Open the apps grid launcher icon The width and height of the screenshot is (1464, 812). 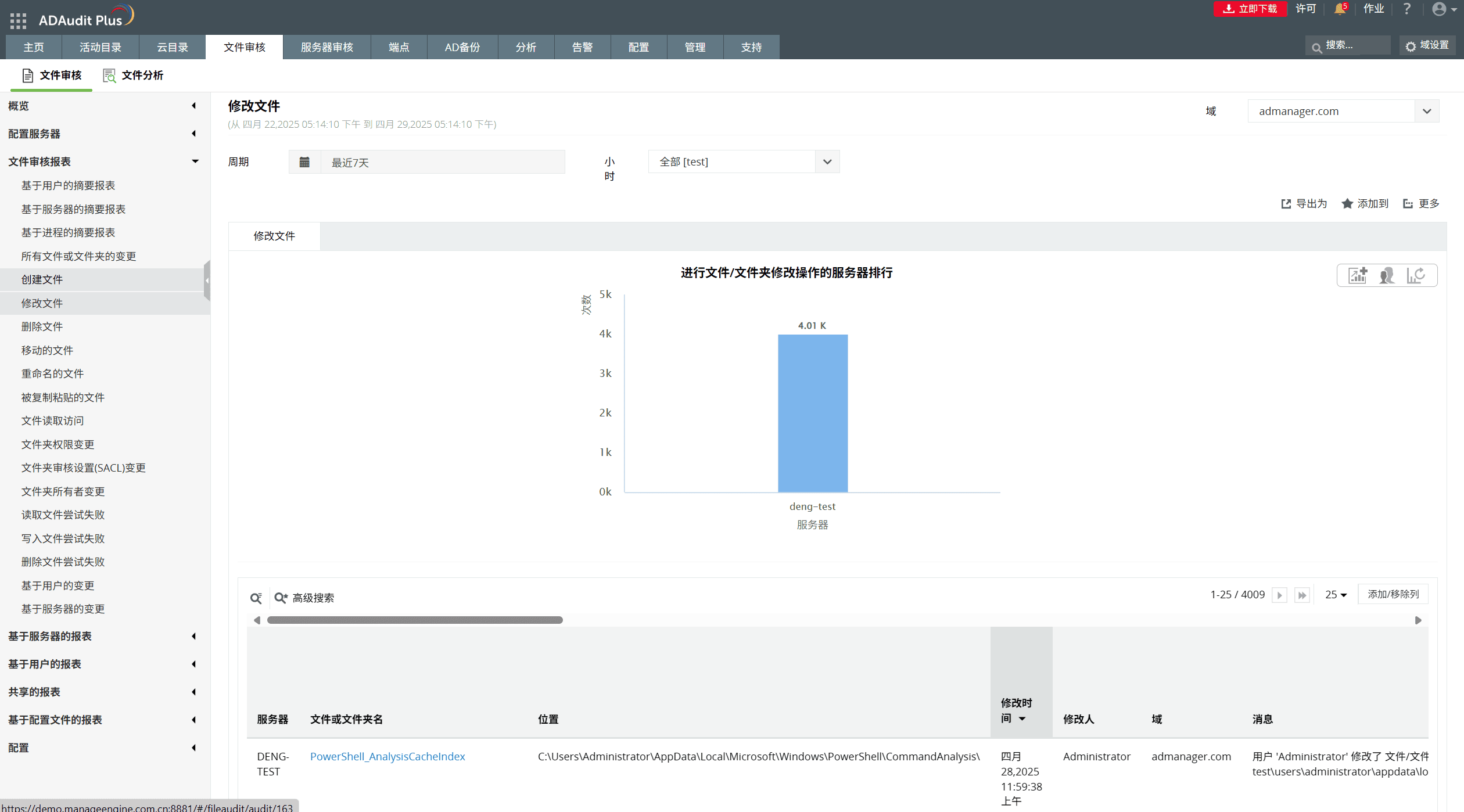pyautogui.click(x=18, y=20)
